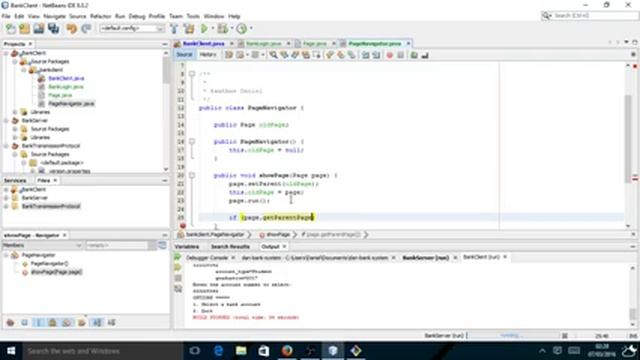Toggle Sort by Source in Navigator toolbar
The height and width of the screenshot is (360, 640).
[111, 322]
